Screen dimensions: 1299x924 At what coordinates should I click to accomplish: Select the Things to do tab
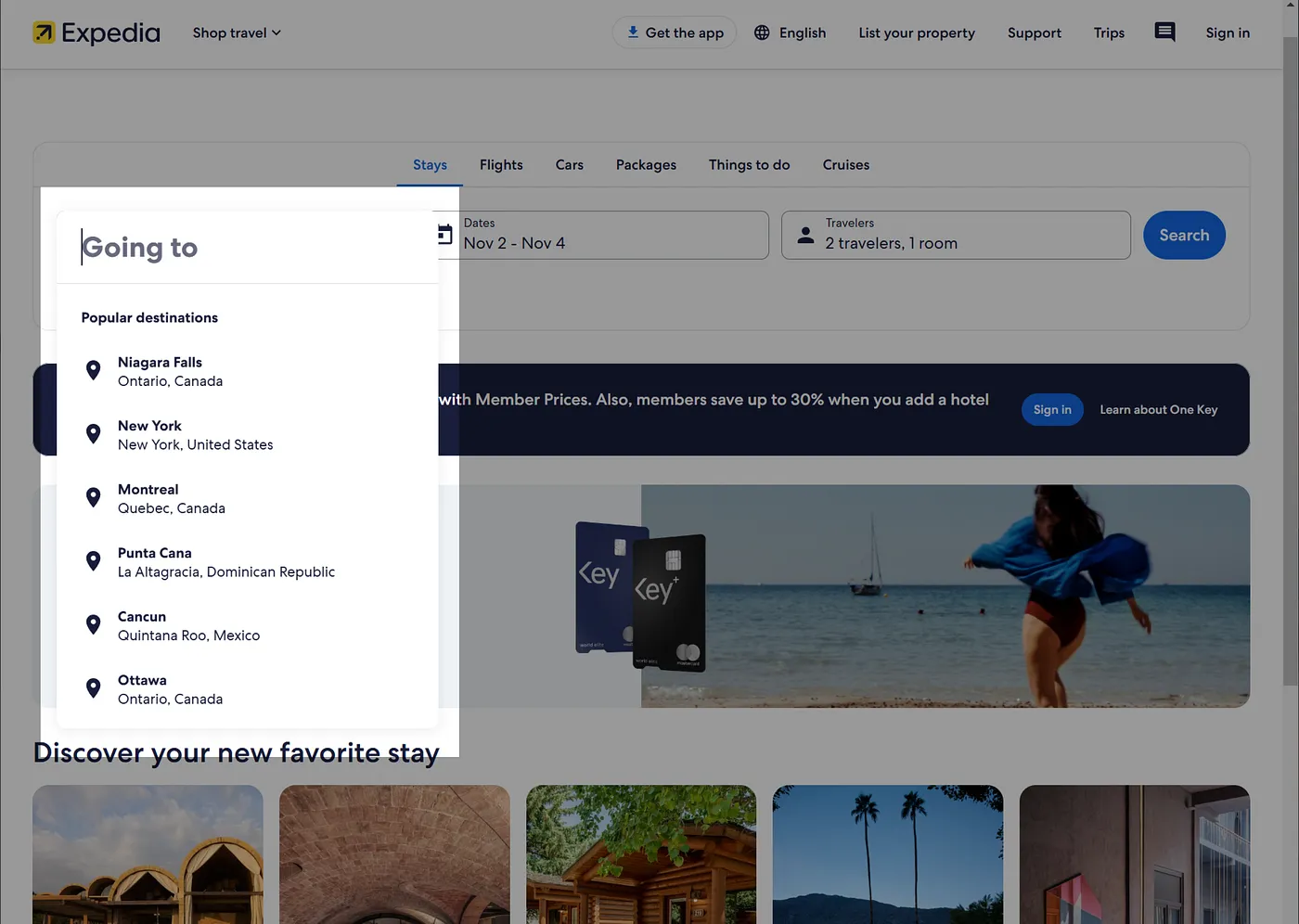(x=749, y=165)
